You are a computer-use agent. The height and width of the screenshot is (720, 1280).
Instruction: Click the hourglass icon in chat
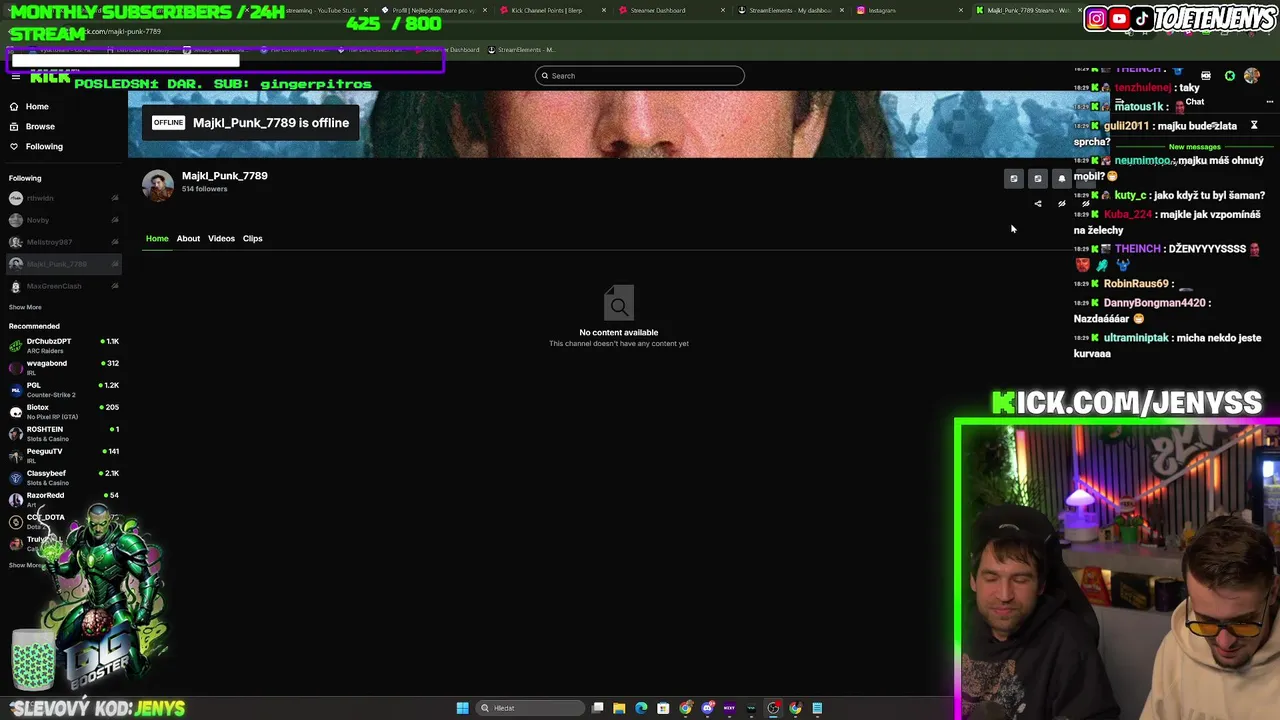click(x=1254, y=126)
